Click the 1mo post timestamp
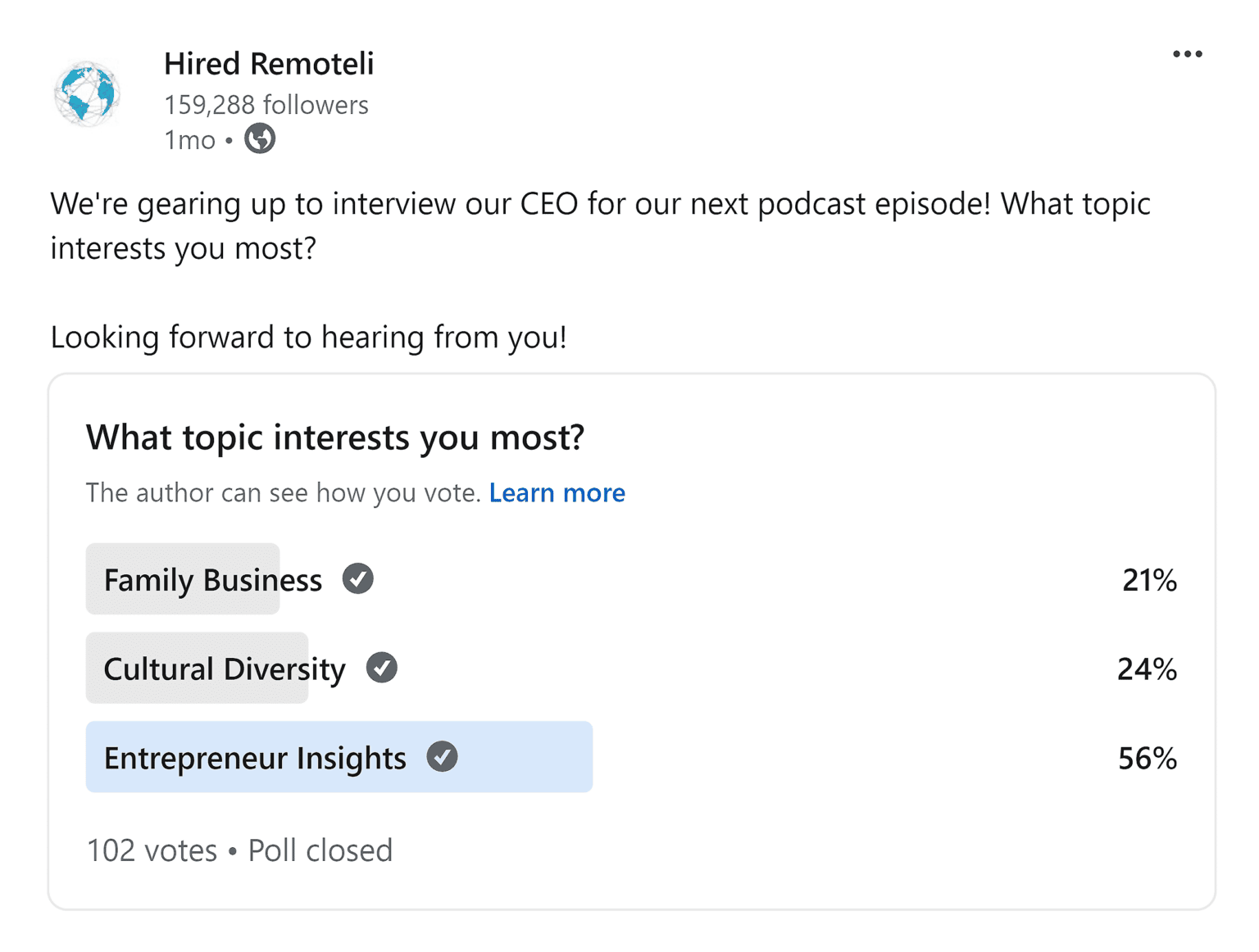This screenshot has width=1259, height=952. [x=189, y=140]
